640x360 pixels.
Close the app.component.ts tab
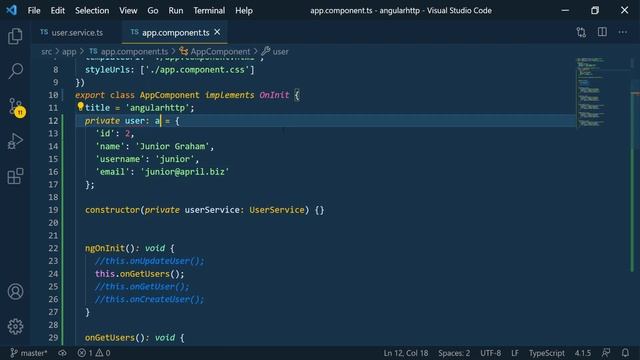point(217,32)
